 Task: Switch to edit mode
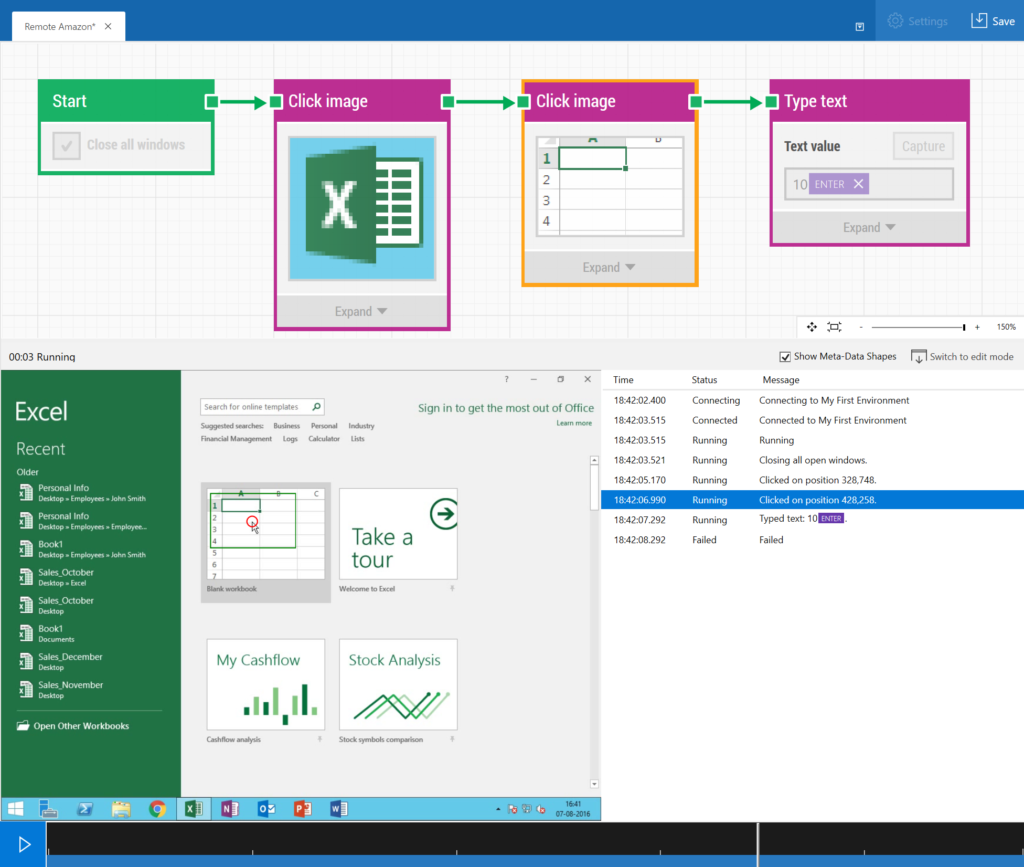click(962, 356)
